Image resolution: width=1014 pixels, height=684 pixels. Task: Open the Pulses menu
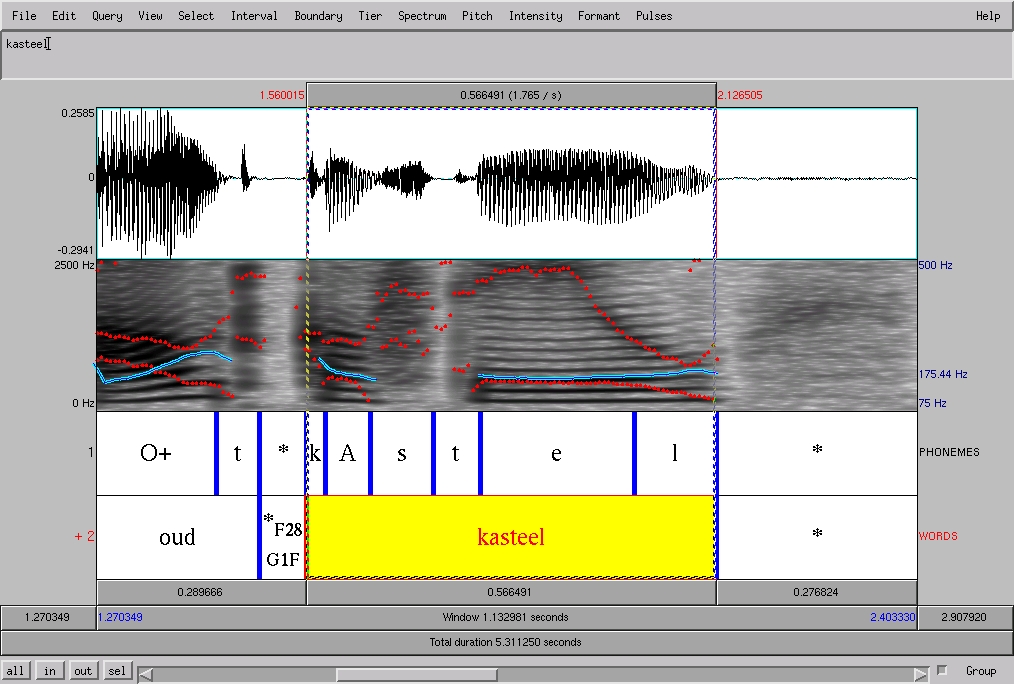tap(654, 16)
